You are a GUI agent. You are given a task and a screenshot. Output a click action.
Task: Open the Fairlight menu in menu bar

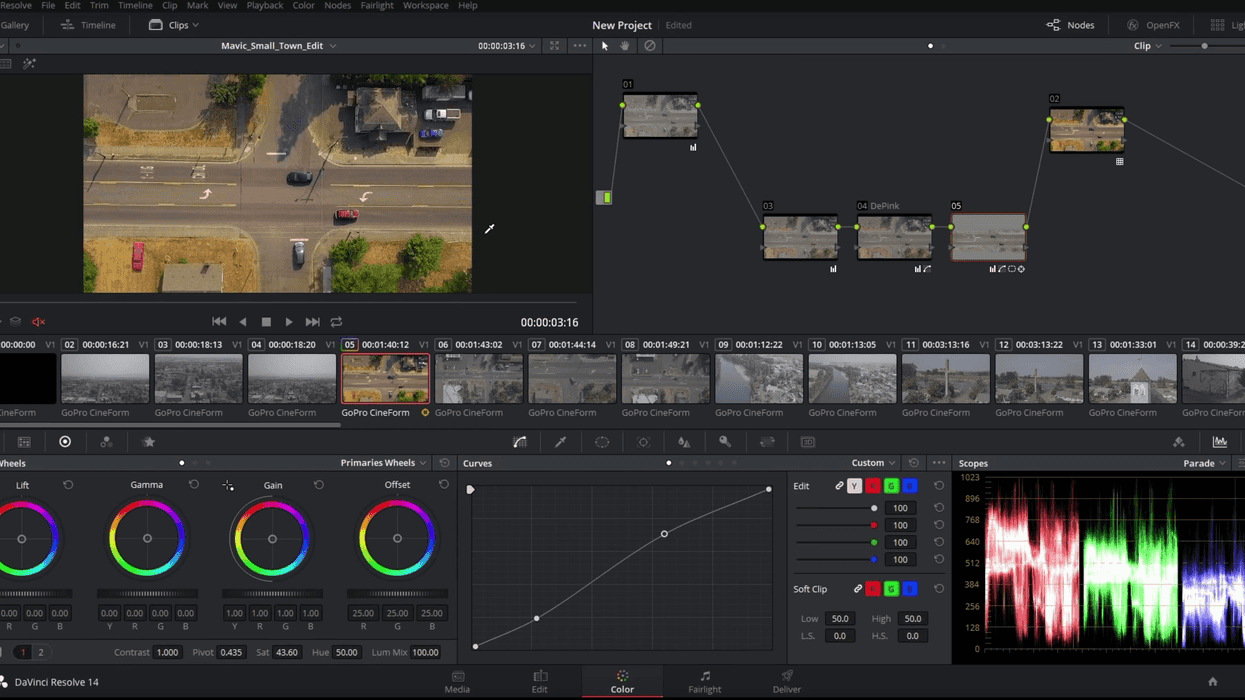pyautogui.click(x=377, y=6)
